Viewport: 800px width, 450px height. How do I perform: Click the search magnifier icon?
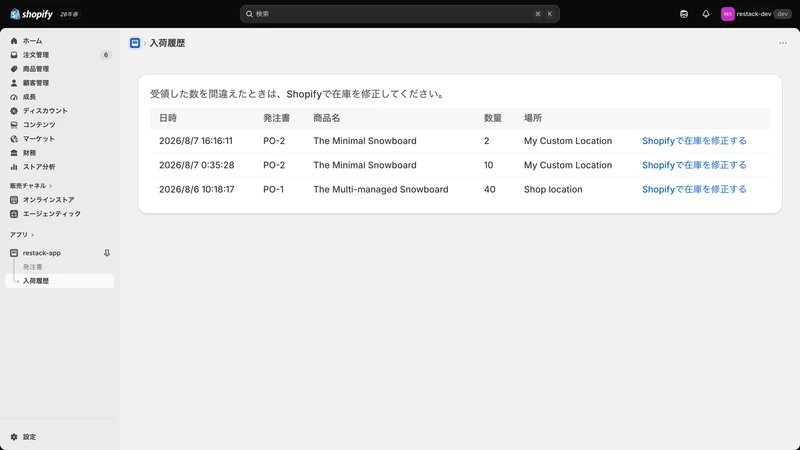[x=249, y=14]
